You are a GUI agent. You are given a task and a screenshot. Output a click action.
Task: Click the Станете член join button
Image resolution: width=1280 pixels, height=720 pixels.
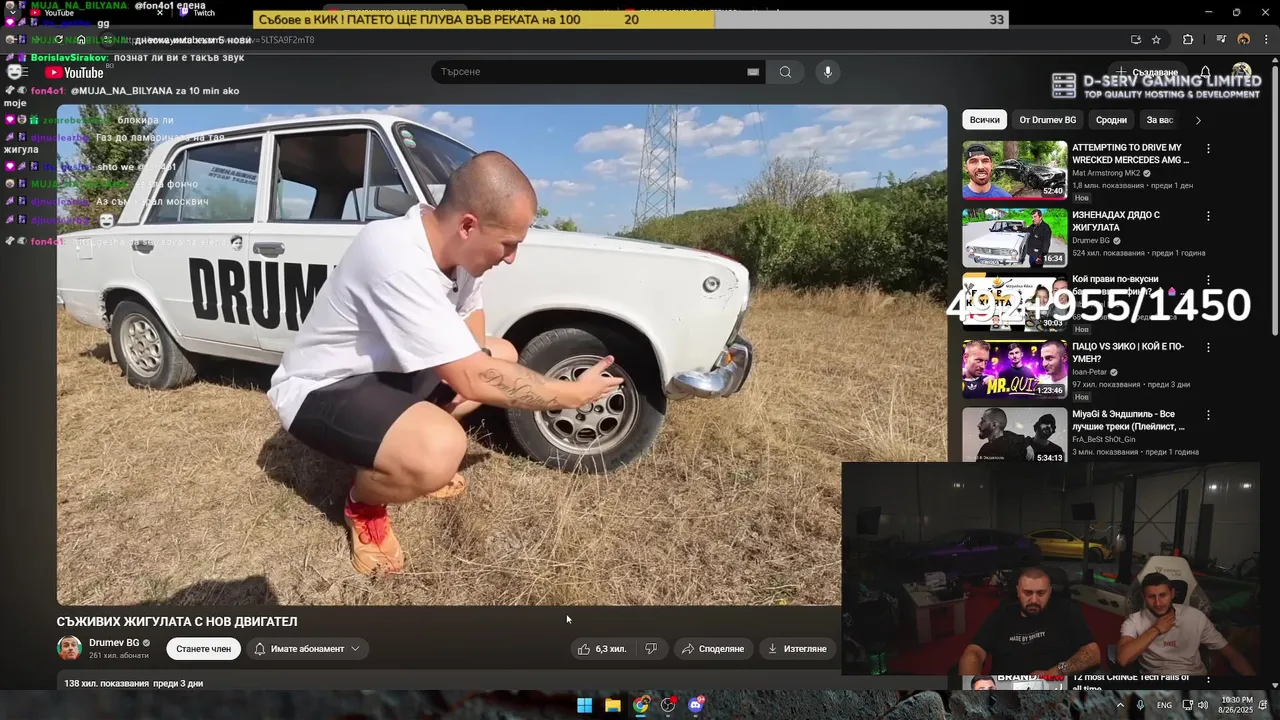click(203, 649)
